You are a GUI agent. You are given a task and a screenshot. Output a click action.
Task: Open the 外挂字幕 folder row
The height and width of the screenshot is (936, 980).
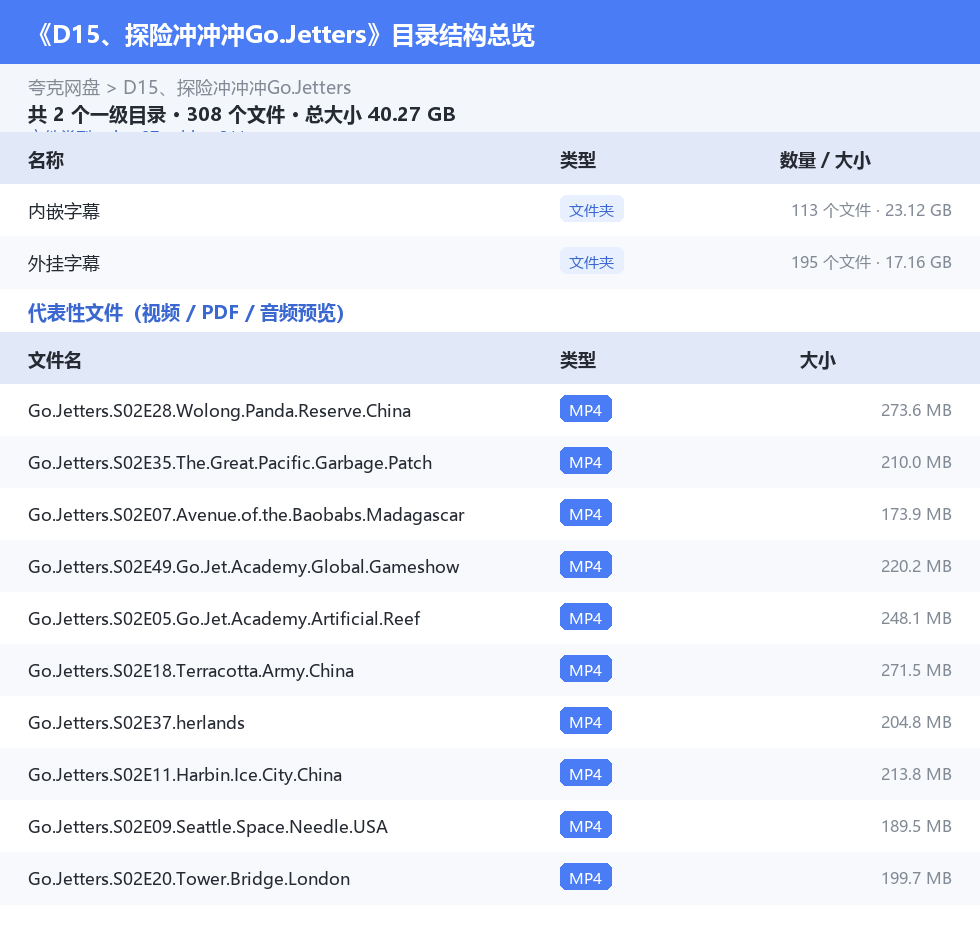click(x=490, y=262)
